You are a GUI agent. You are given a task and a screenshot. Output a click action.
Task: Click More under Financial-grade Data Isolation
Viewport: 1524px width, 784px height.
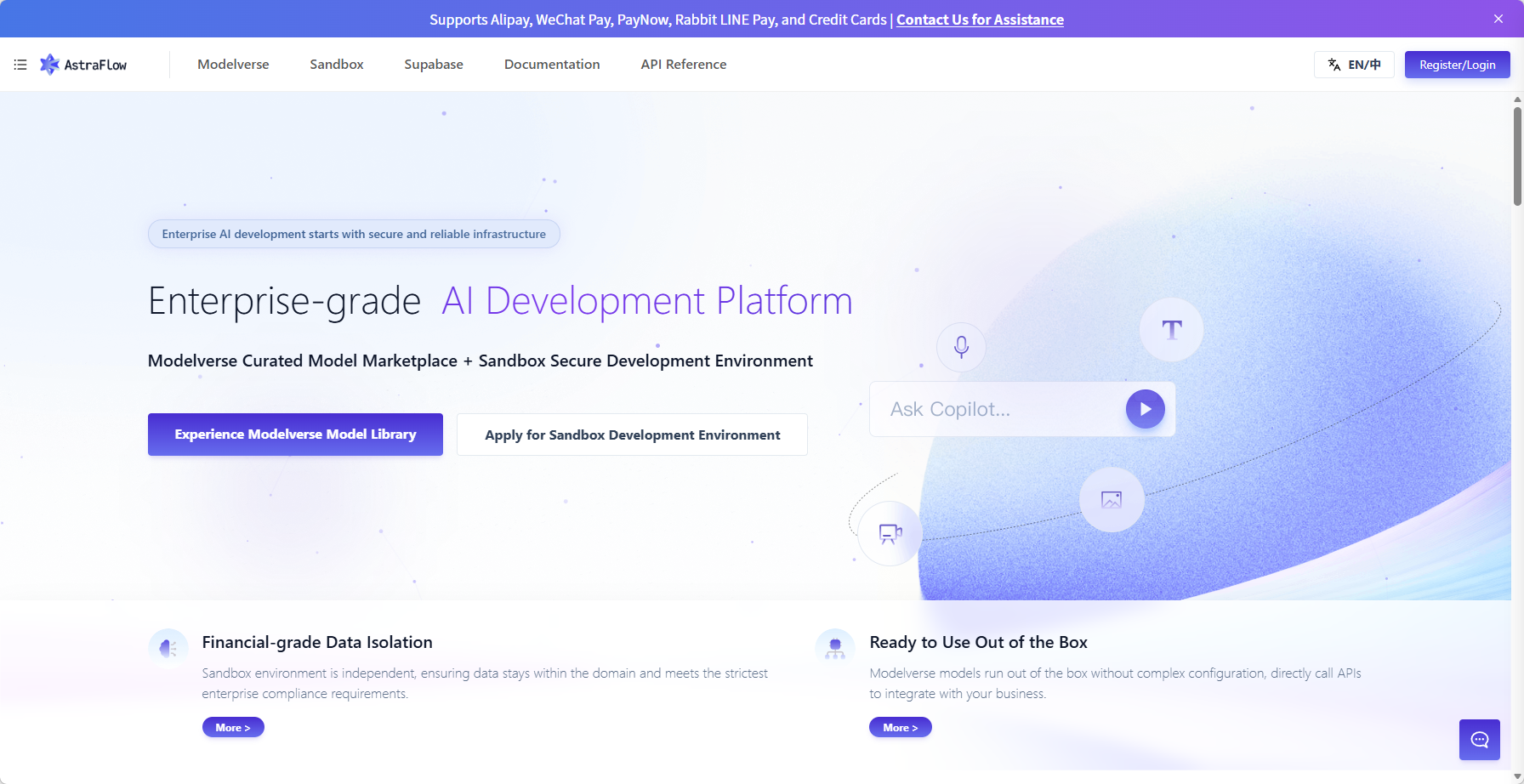click(233, 727)
